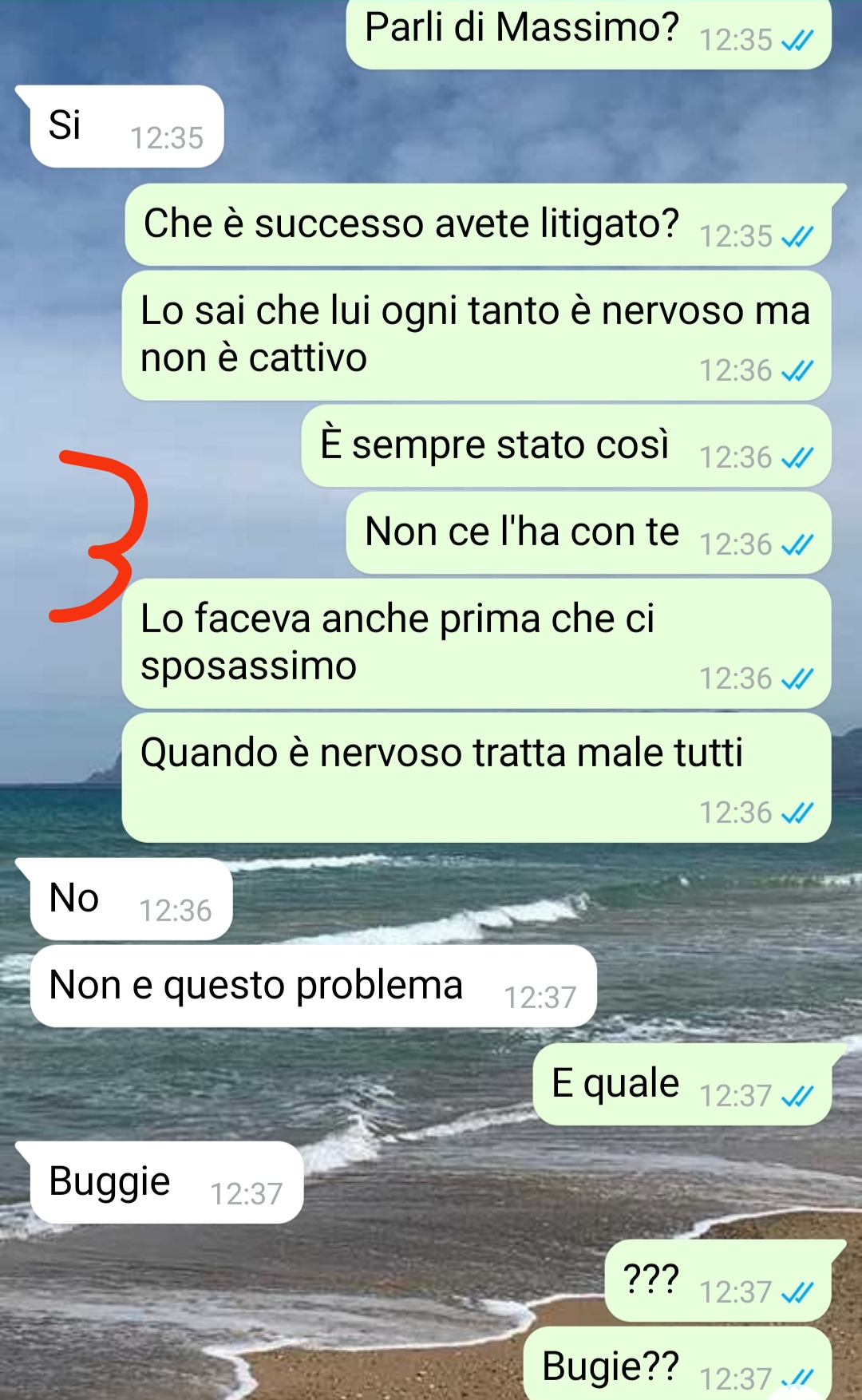Image resolution: width=862 pixels, height=1400 pixels.
Task: Tap the 'E quale' sent message
Action: coord(682,1084)
